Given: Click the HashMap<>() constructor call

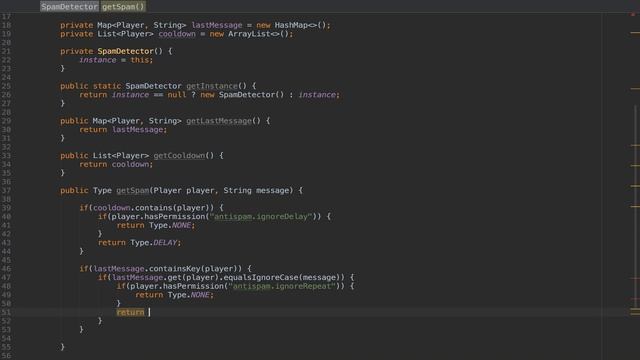Looking at the screenshot, I should click(300, 25).
